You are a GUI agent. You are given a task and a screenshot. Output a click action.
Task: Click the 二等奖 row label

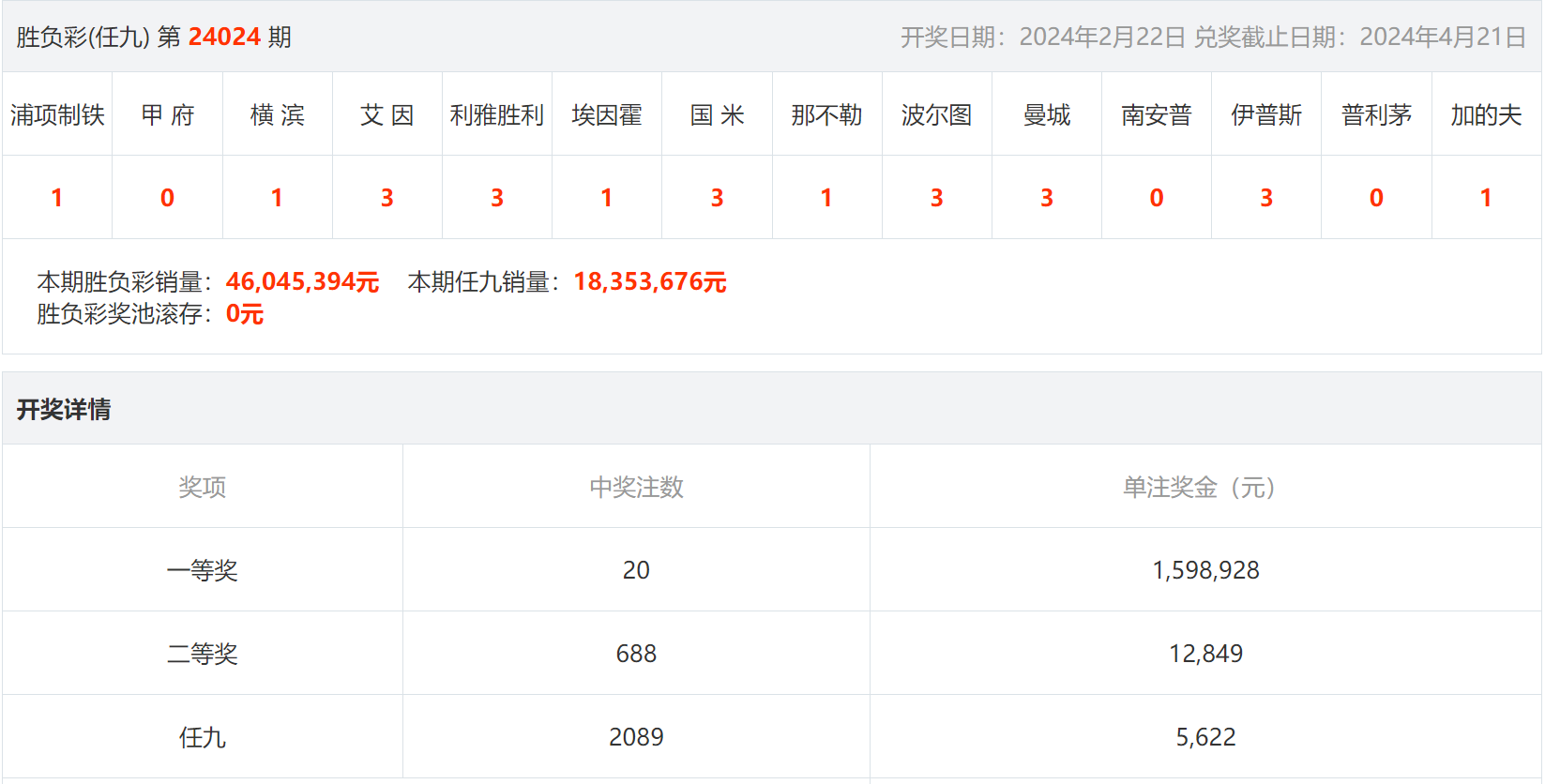tap(203, 654)
